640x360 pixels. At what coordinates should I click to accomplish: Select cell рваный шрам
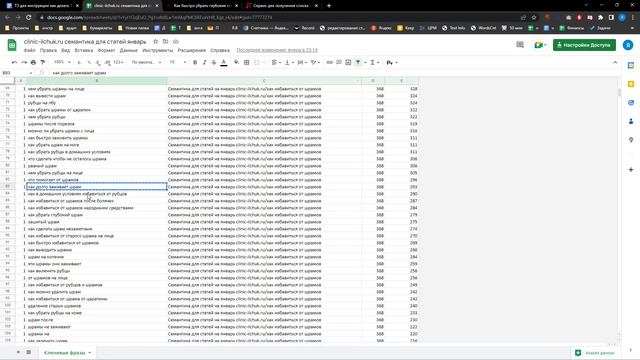pos(97,166)
